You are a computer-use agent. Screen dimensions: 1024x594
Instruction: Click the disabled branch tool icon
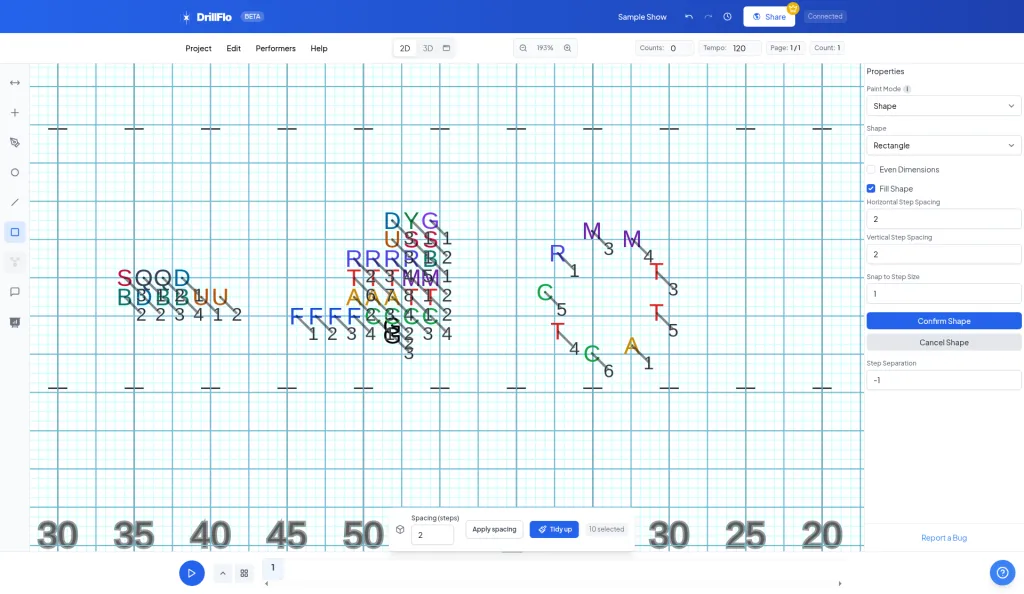14,262
